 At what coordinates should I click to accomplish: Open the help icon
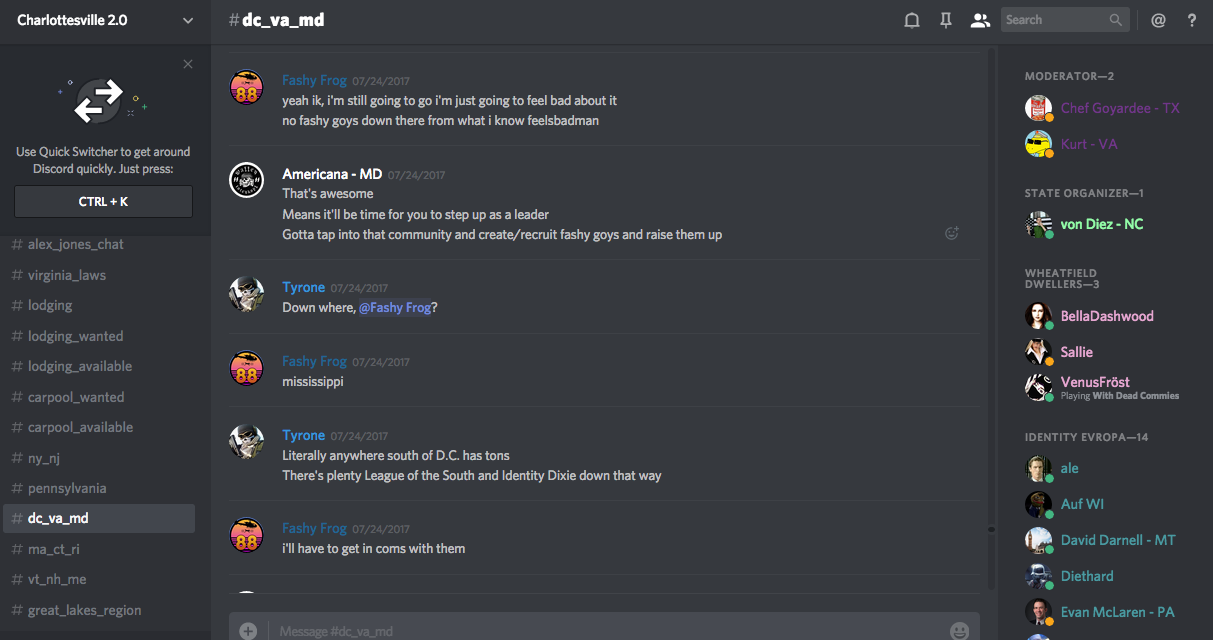point(1192,20)
